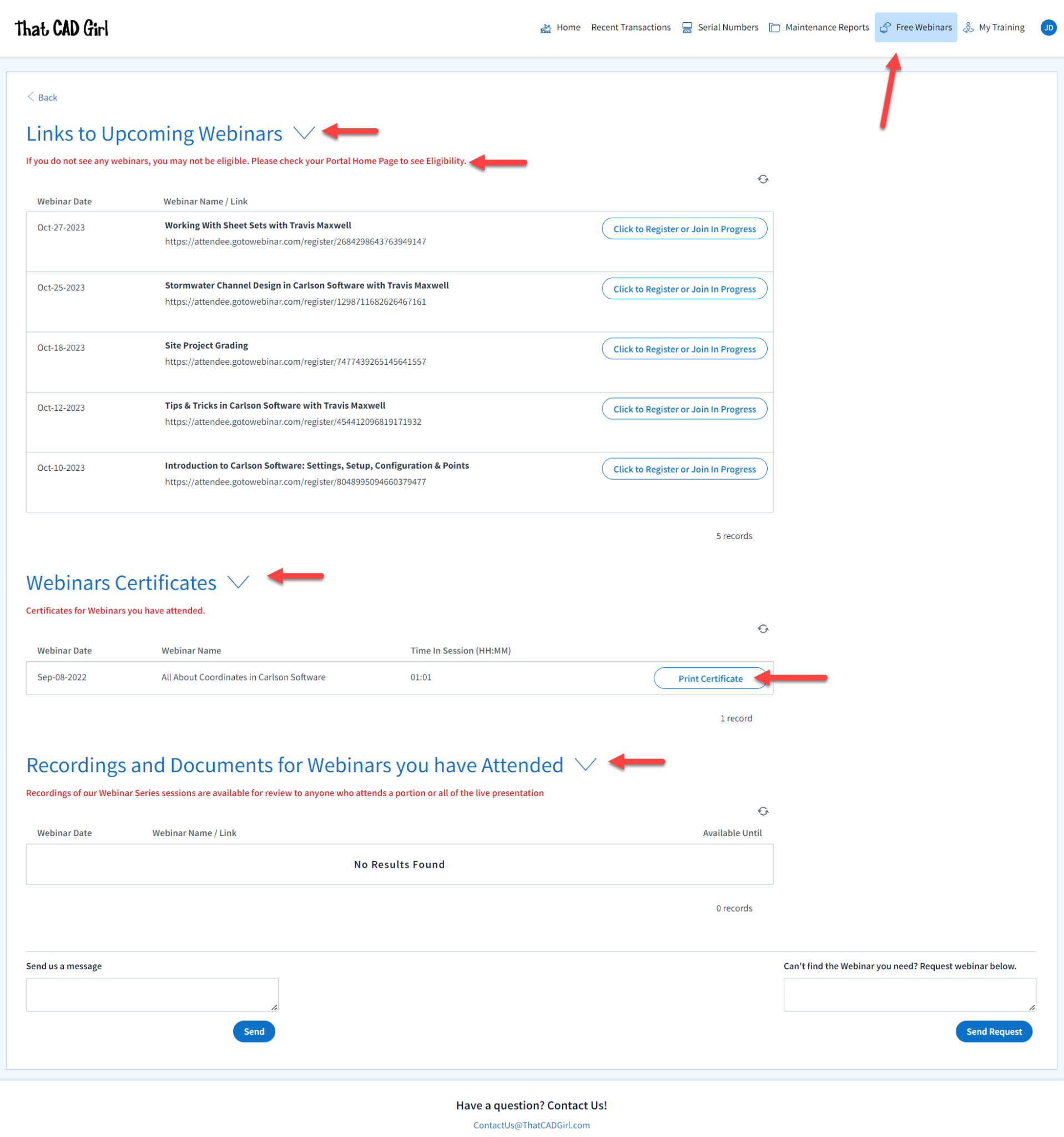Click the Back navigation link
Screen dimensions: 1064x1137
click(42, 97)
